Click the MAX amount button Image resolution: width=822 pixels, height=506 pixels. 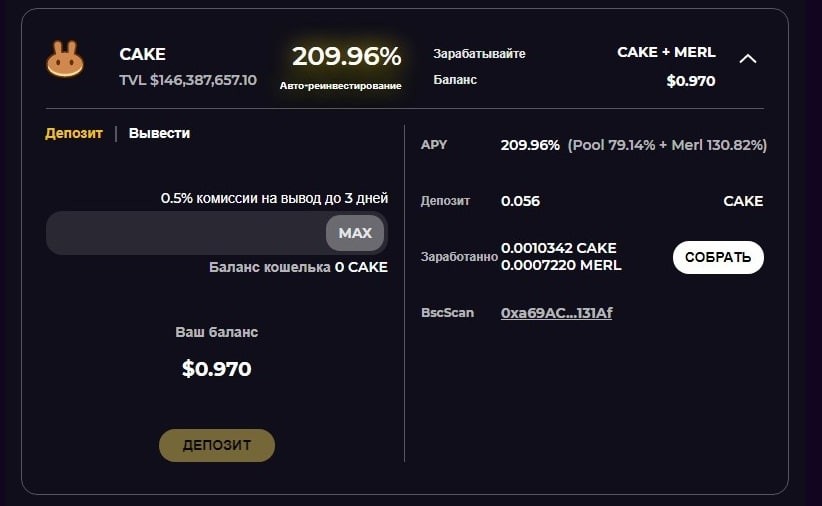[x=355, y=233]
